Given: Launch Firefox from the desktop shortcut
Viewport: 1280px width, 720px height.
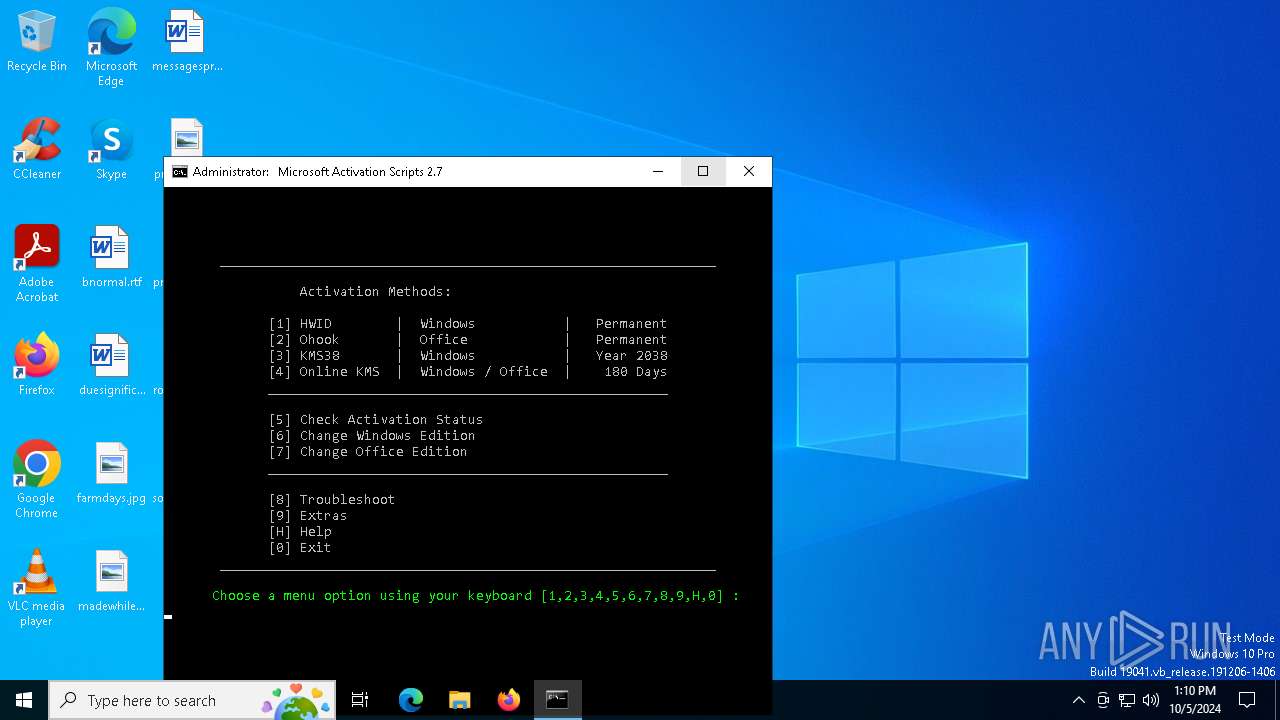Looking at the screenshot, I should pos(37,366).
